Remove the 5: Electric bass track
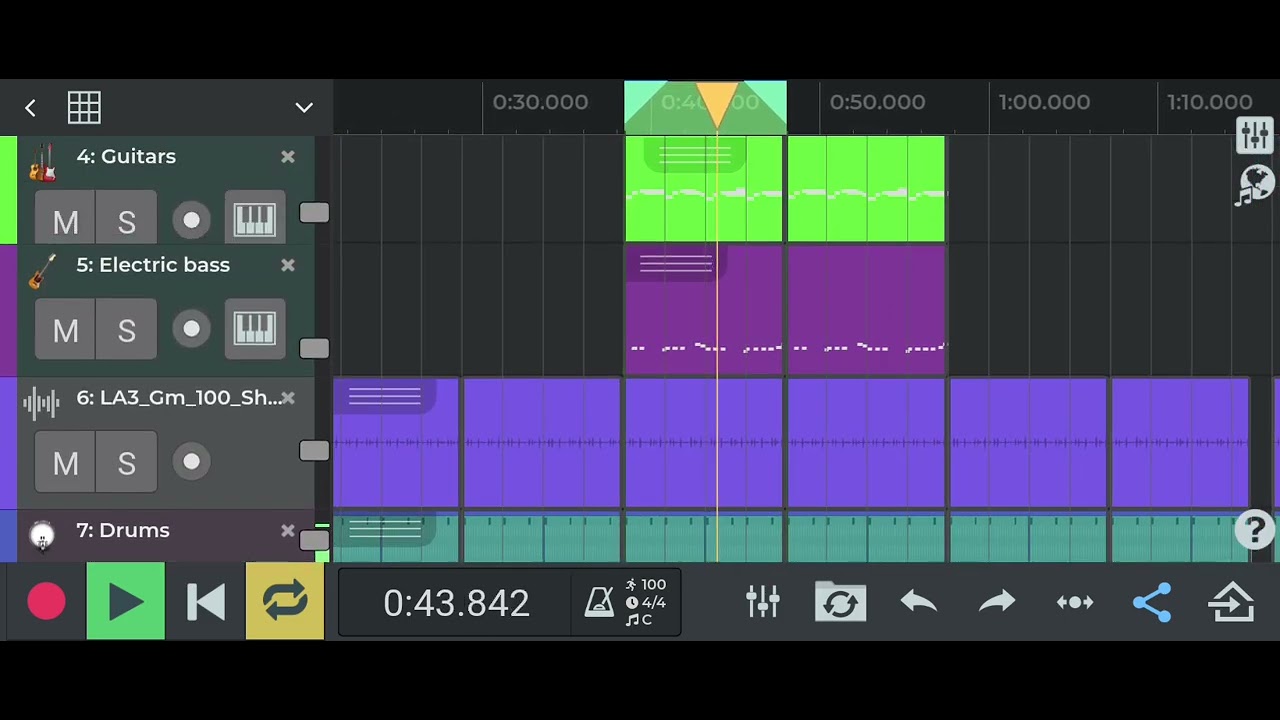 (288, 265)
